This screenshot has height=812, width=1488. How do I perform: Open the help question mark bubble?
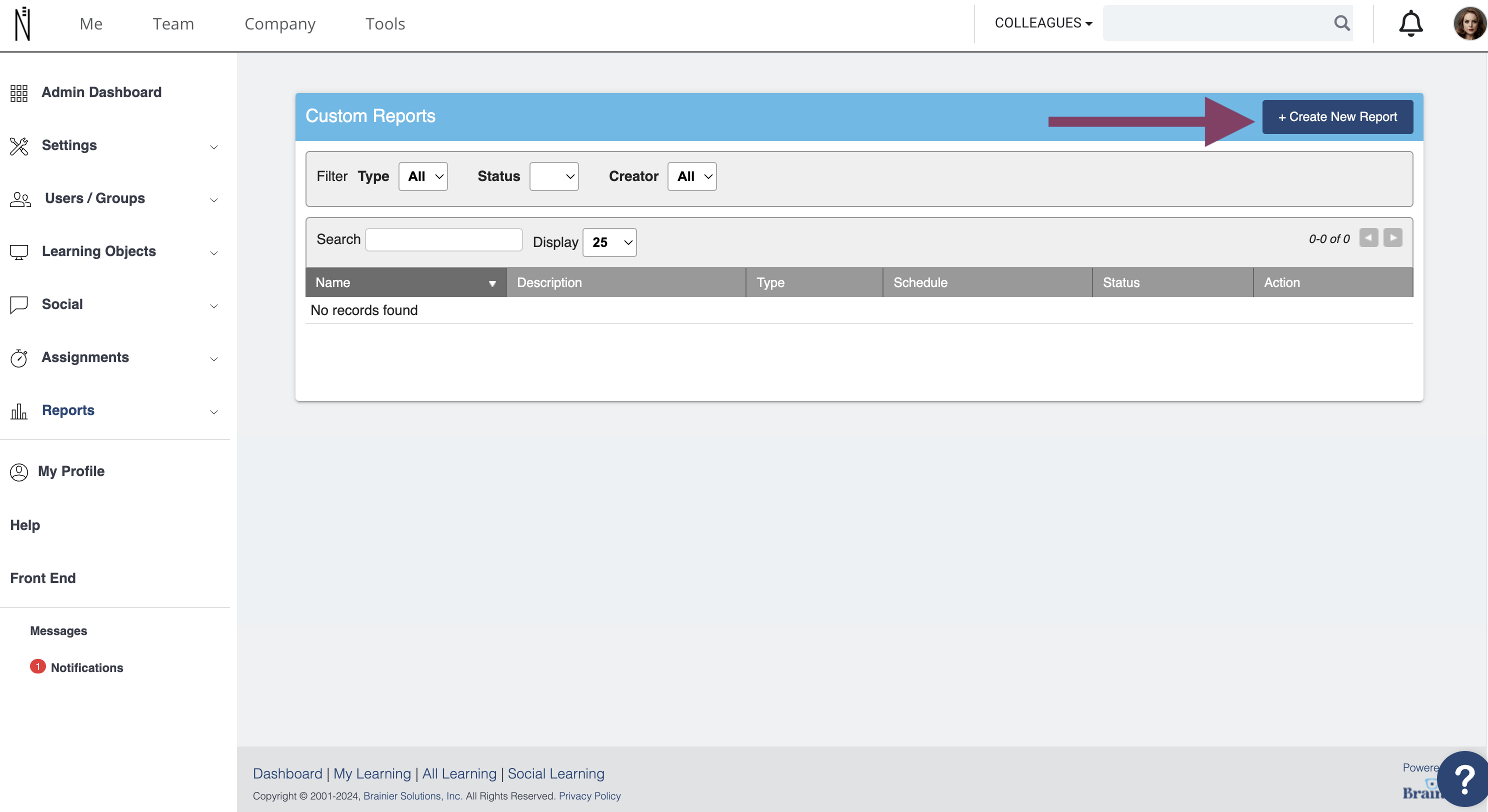coord(1463,779)
